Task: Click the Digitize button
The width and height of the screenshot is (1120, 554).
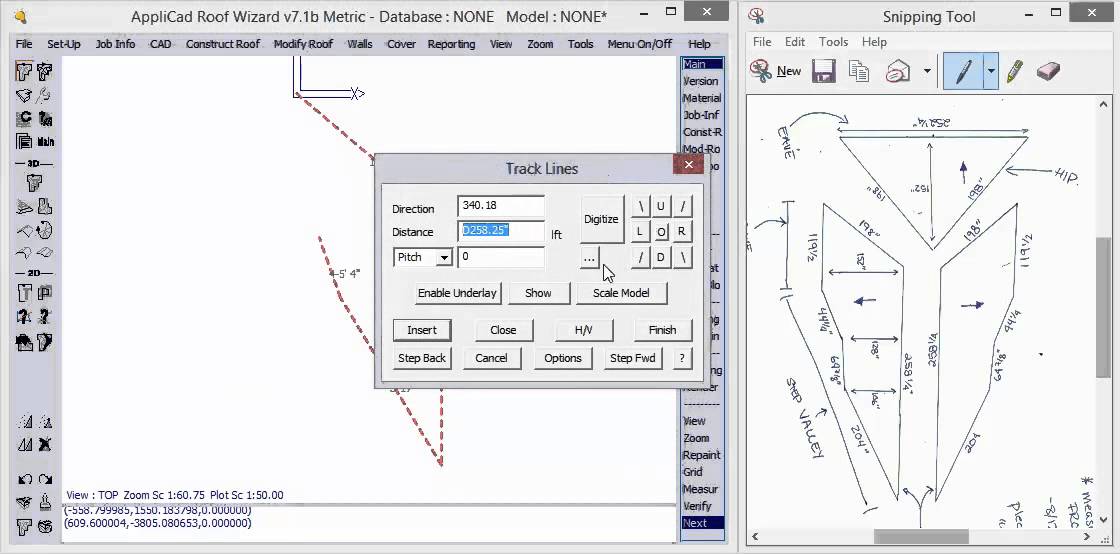Action: pyautogui.click(x=601, y=219)
